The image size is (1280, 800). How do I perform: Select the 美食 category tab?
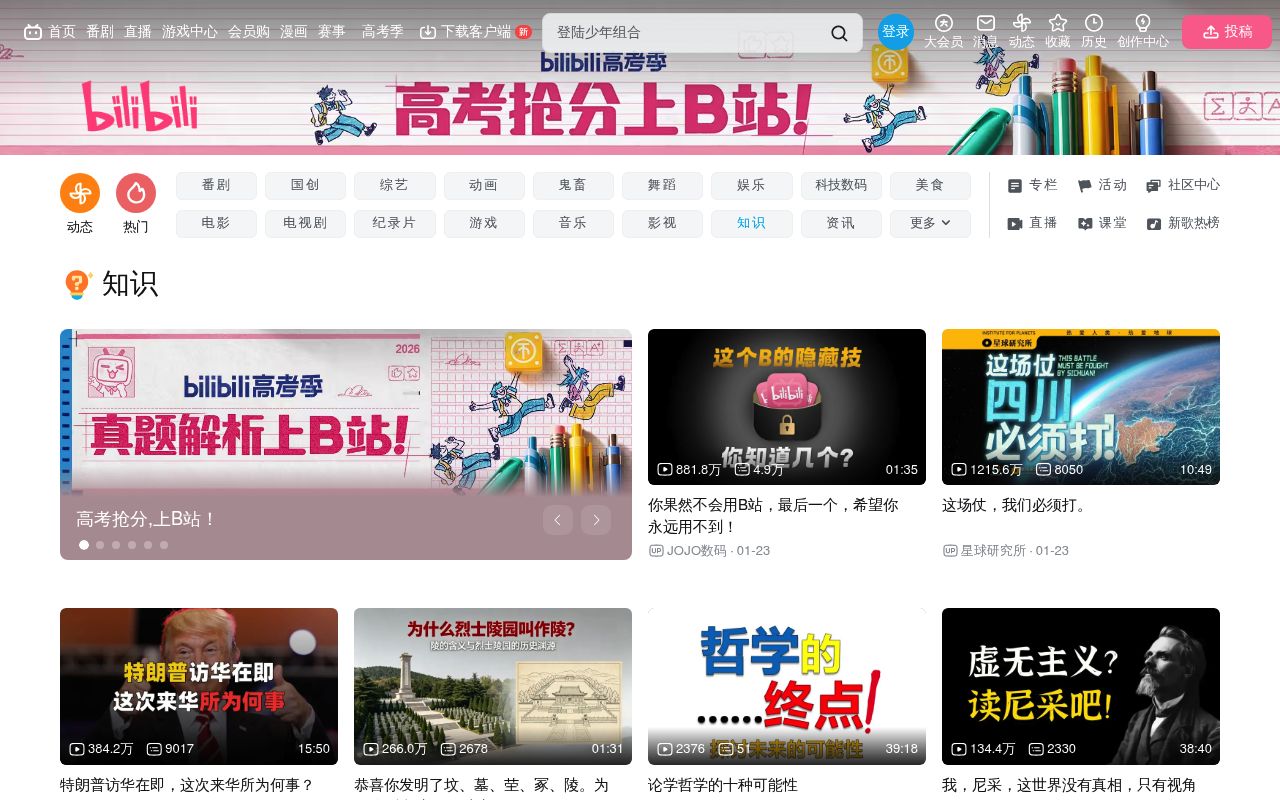click(x=930, y=185)
